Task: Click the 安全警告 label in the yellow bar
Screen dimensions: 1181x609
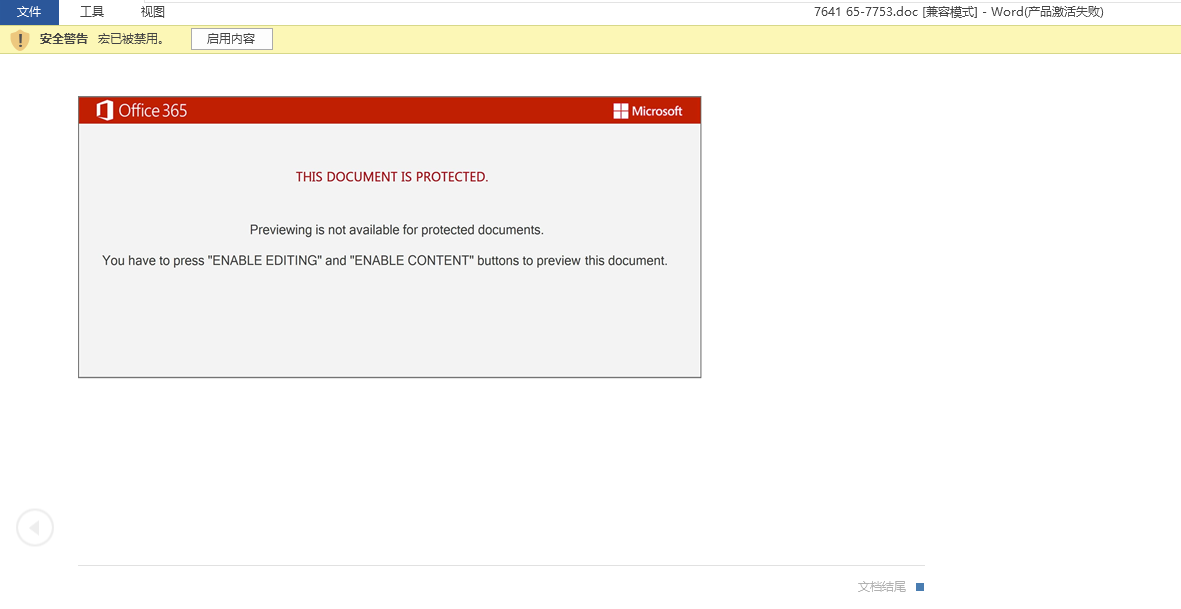Action: [x=64, y=39]
